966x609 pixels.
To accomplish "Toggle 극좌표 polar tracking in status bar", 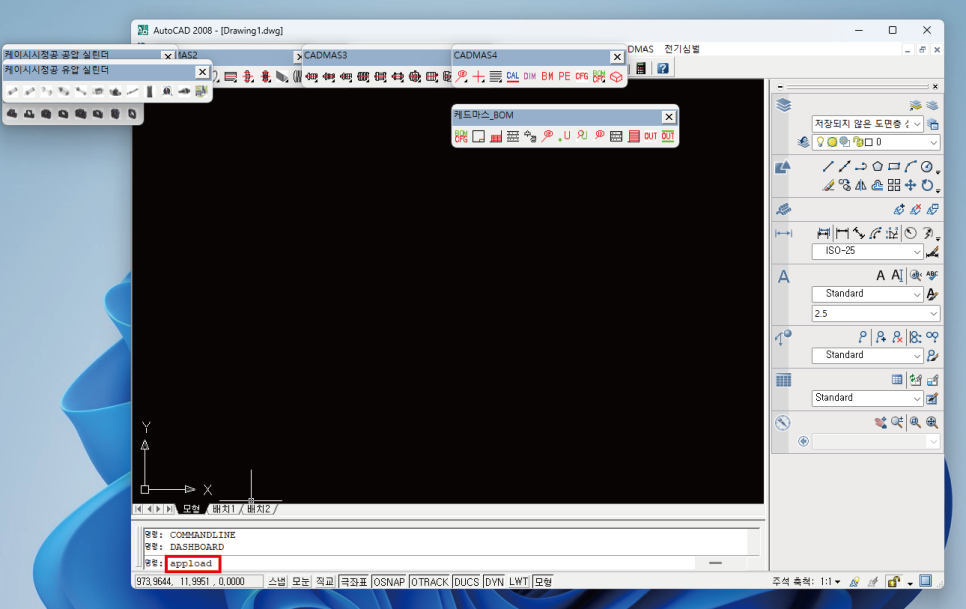I will pyautogui.click(x=354, y=581).
